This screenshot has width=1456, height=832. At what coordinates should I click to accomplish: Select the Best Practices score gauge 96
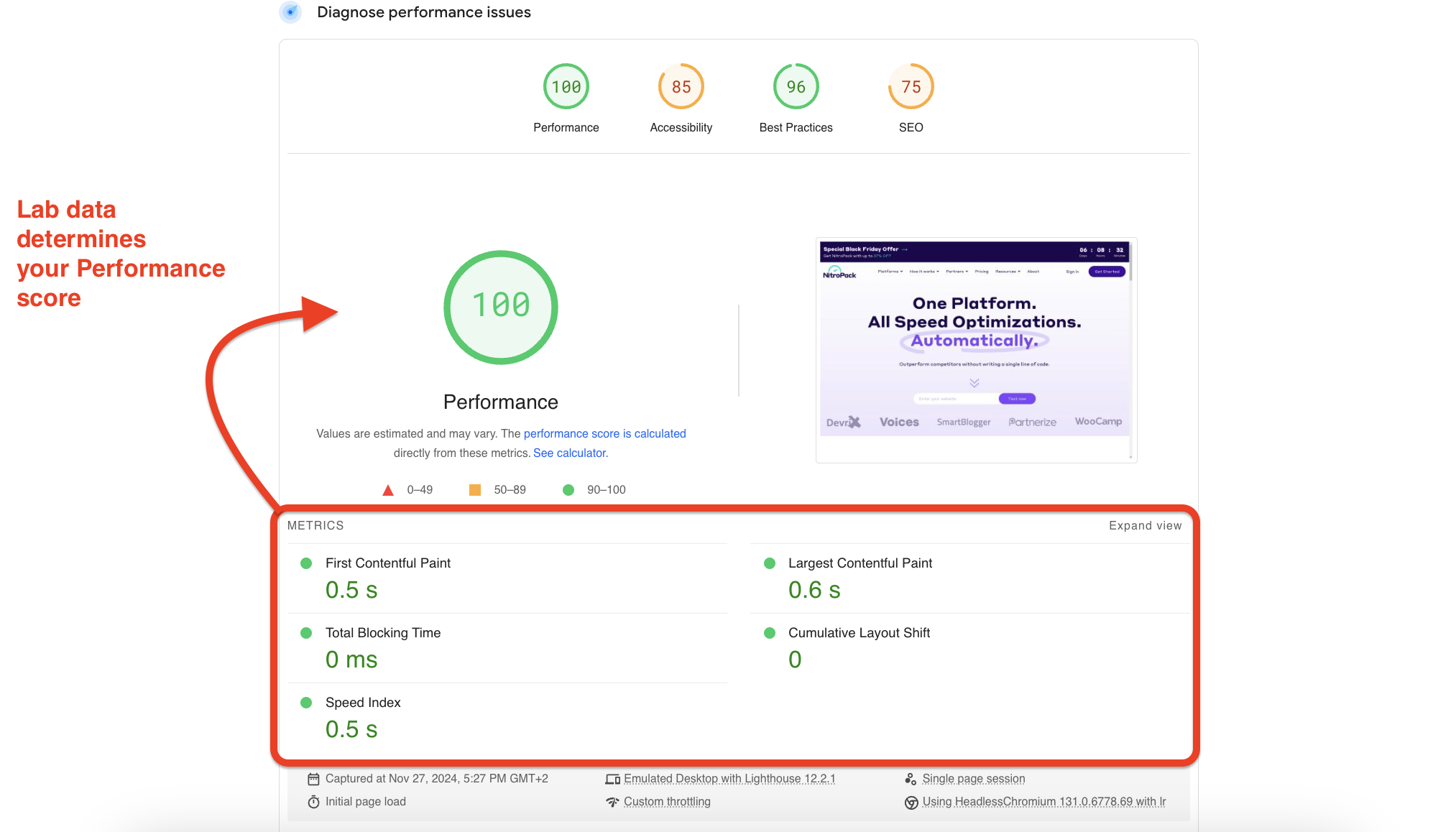coord(796,86)
